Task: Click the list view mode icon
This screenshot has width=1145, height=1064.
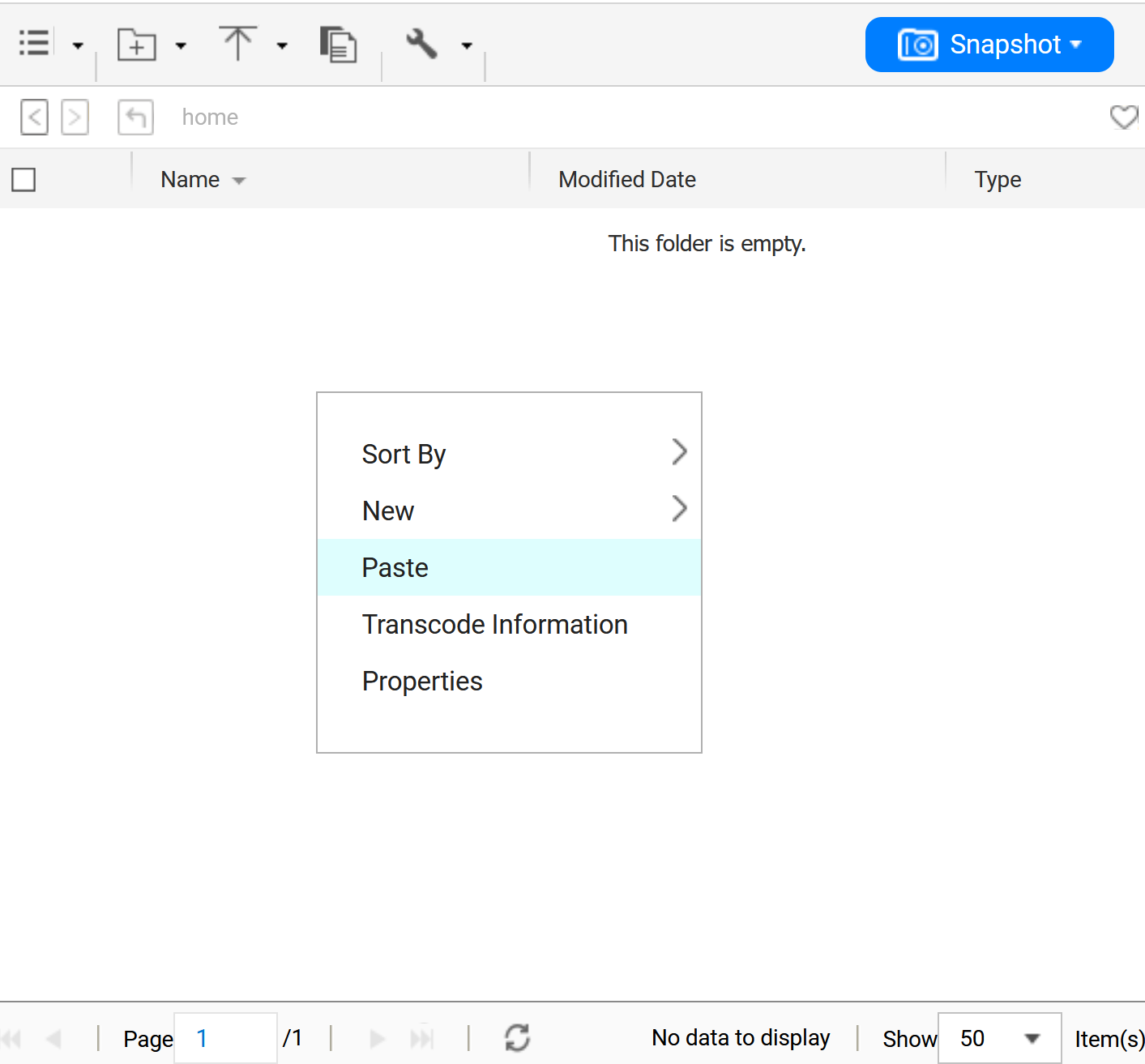Action: point(34,43)
